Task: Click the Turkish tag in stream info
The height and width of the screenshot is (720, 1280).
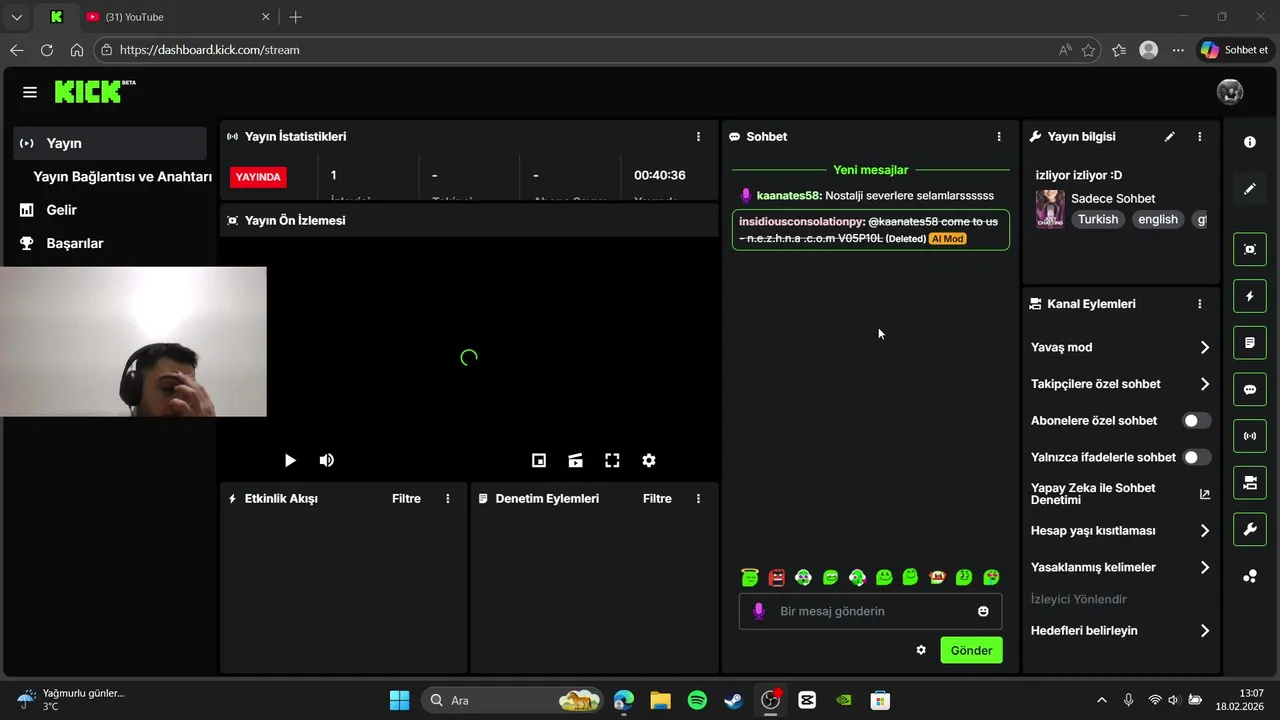Action: pyautogui.click(x=1098, y=220)
